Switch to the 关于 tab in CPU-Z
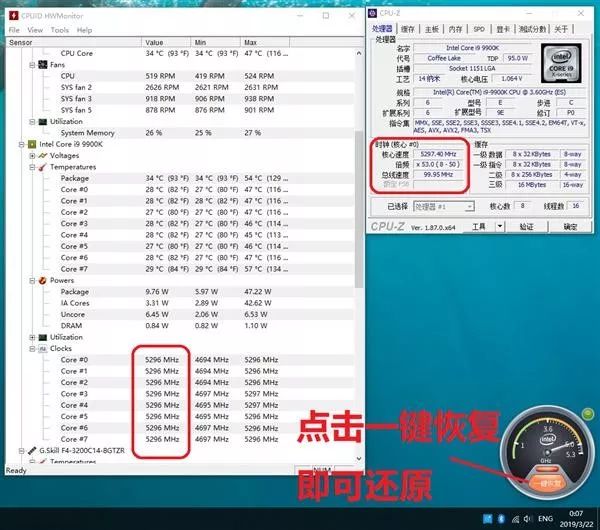This screenshot has width=600, height=530. [x=561, y=29]
